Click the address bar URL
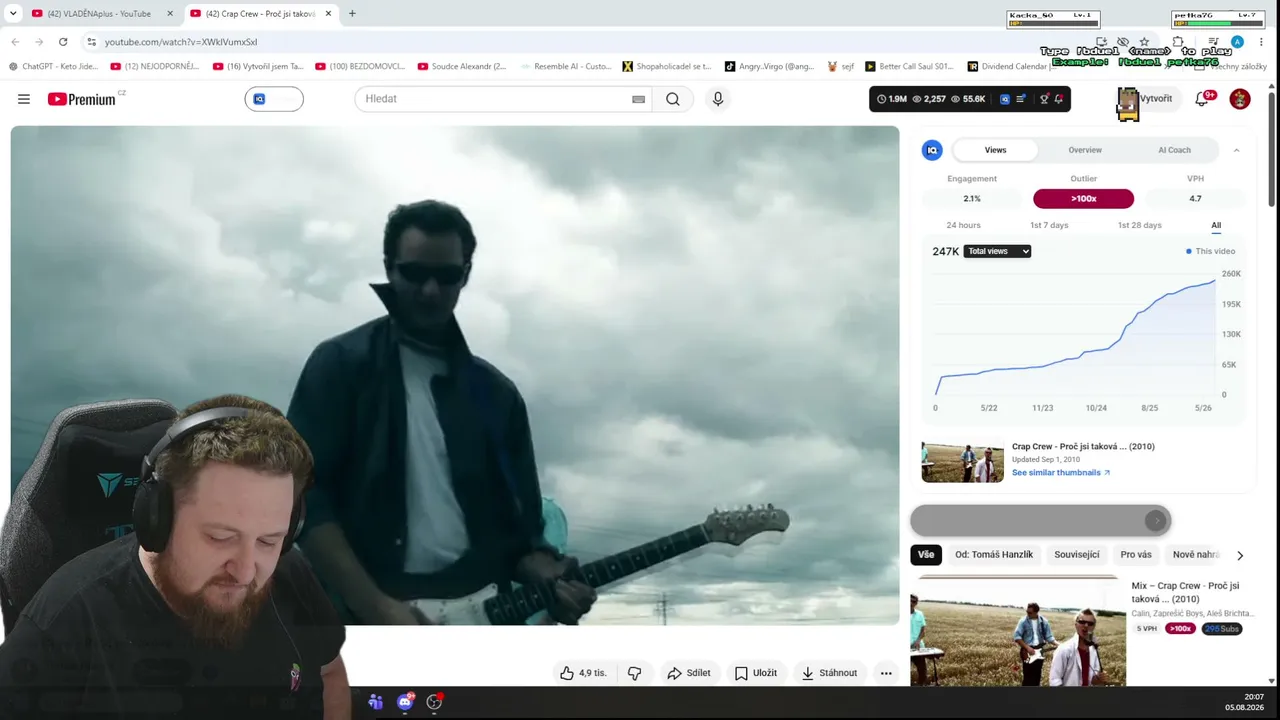 pos(181,42)
